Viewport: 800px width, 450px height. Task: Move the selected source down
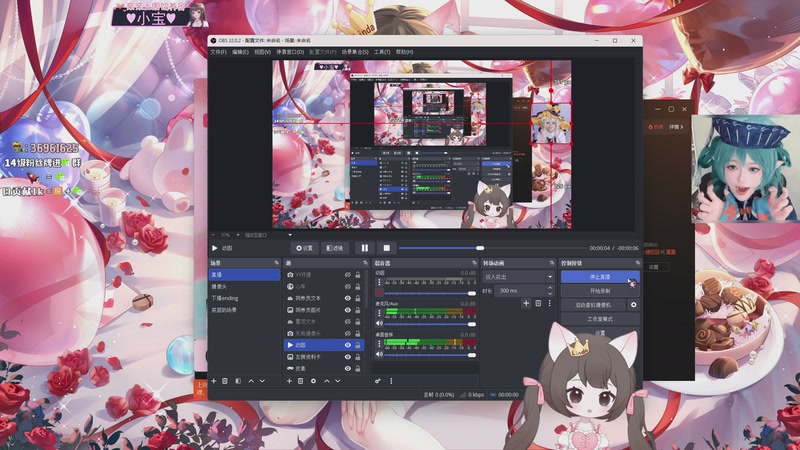338,381
